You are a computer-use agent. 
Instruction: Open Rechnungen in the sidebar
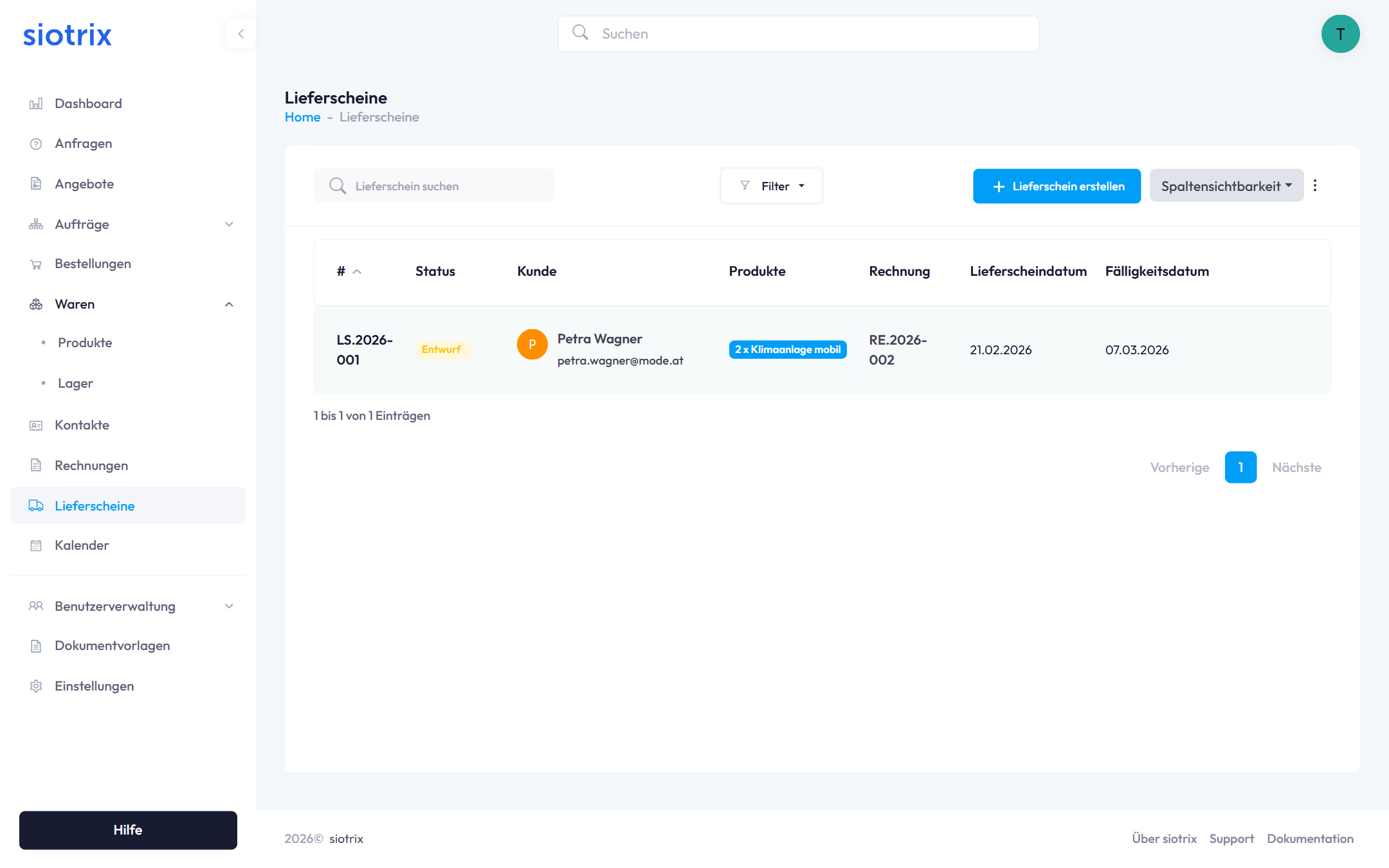pyautogui.click(x=91, y=466)
